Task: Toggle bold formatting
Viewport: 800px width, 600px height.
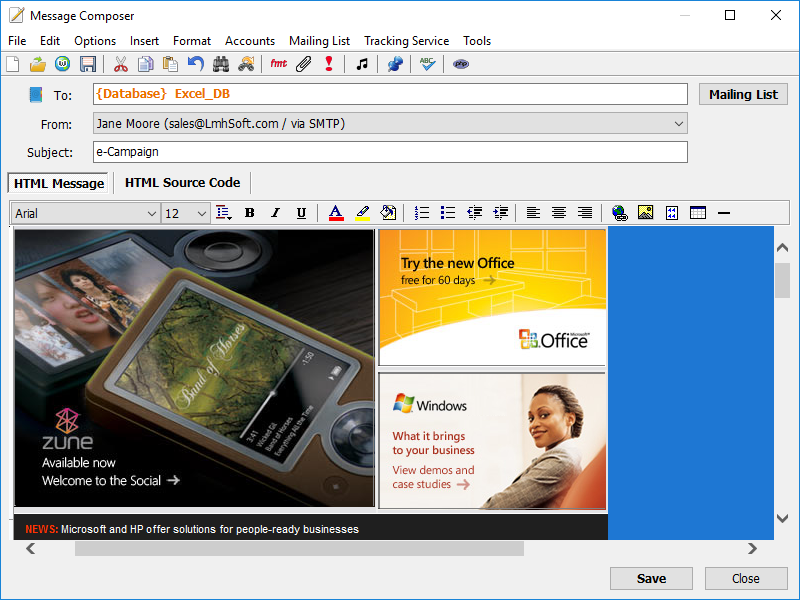Action: point(249,213)
